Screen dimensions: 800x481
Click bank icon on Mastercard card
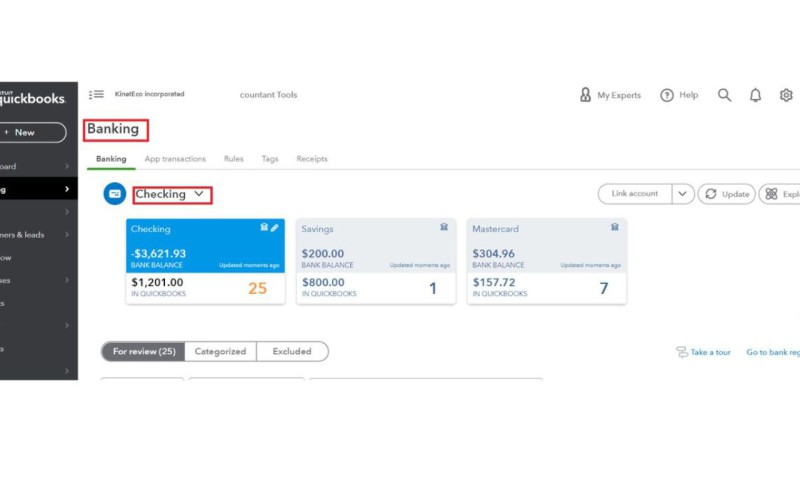click(x=615, y=227)
